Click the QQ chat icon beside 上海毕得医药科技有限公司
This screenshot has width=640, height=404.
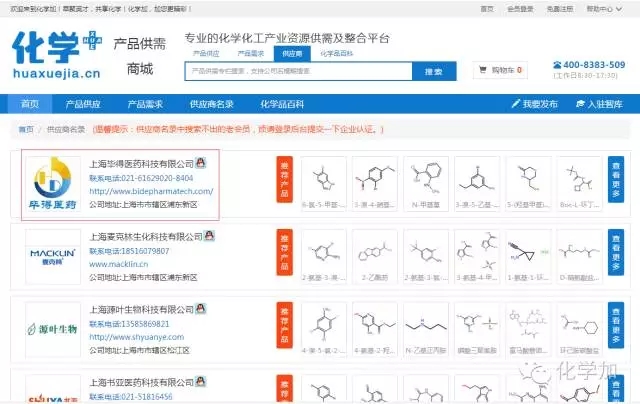[201, 162]
